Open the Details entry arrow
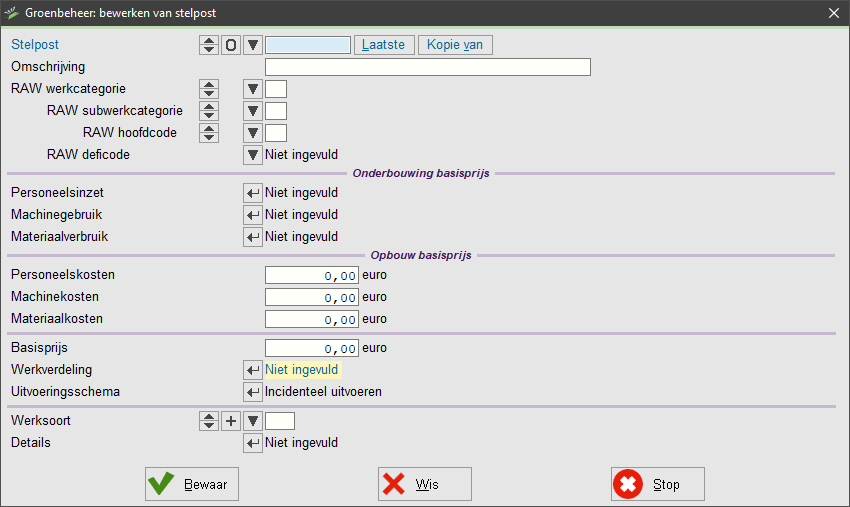The image size is (850, 507). coord(253,443)
